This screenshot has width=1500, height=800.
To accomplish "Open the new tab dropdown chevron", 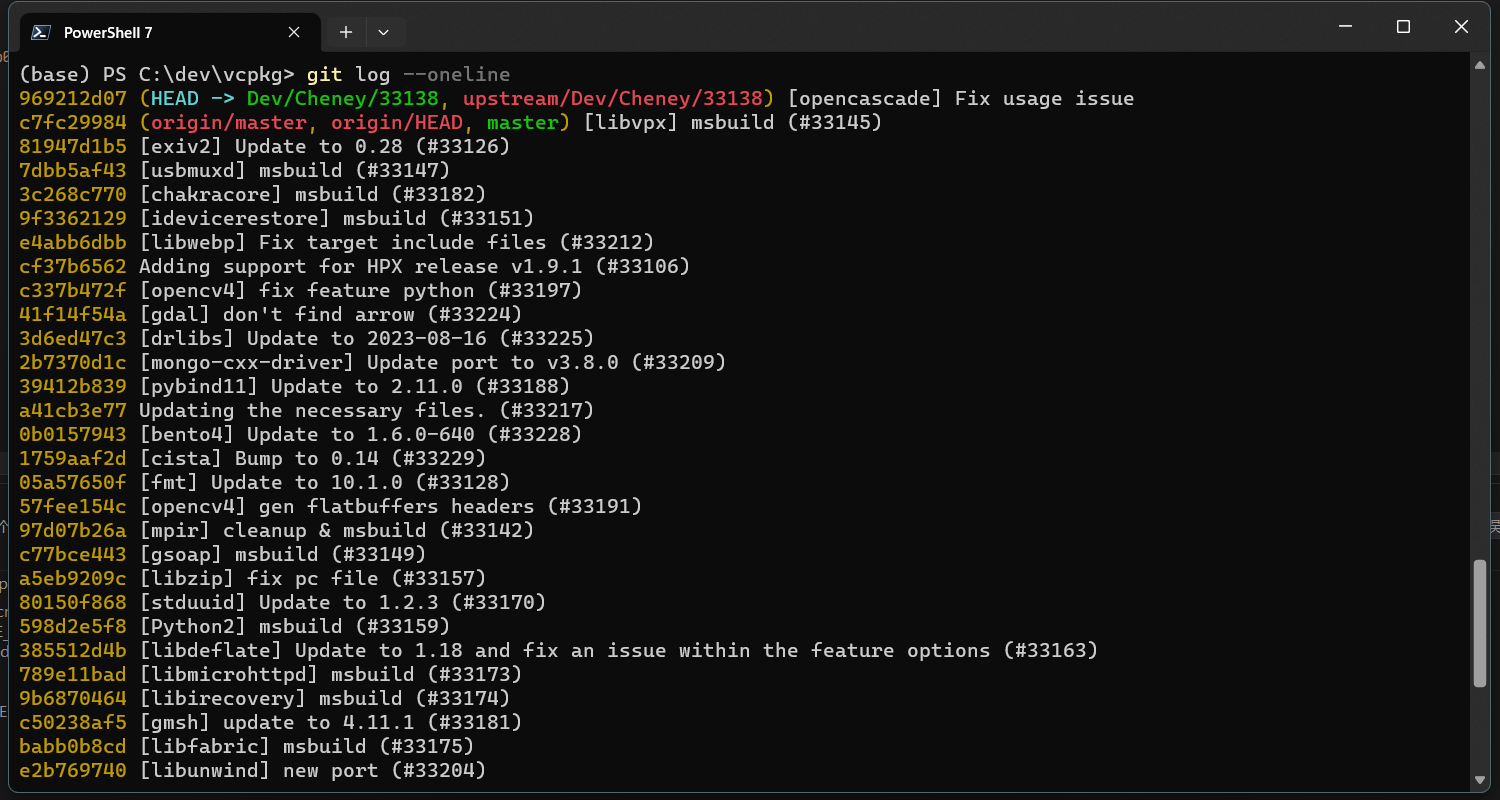I will click(385, 31).
